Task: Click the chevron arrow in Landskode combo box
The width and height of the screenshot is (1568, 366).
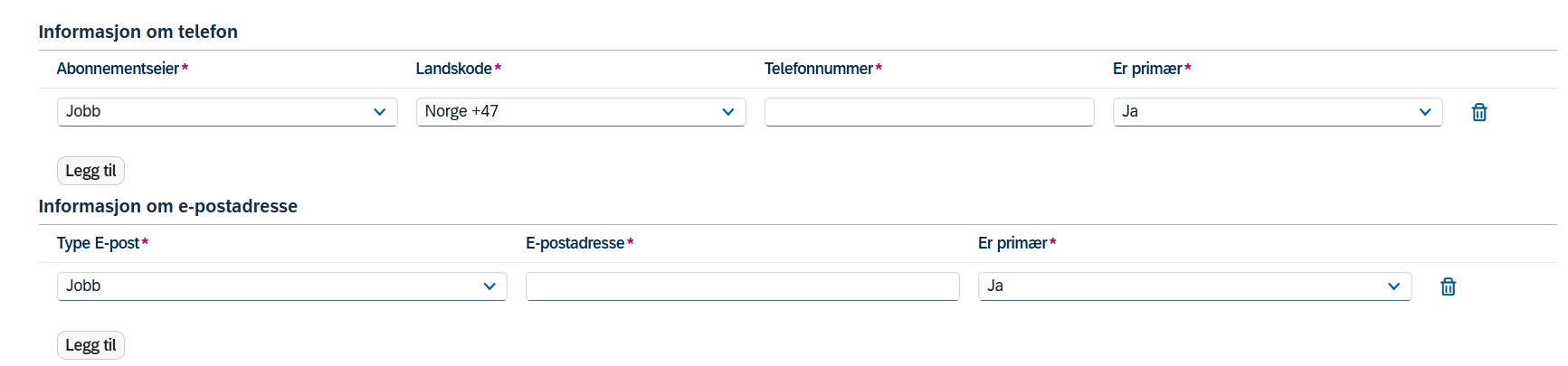Action: [x=727, y=112]
